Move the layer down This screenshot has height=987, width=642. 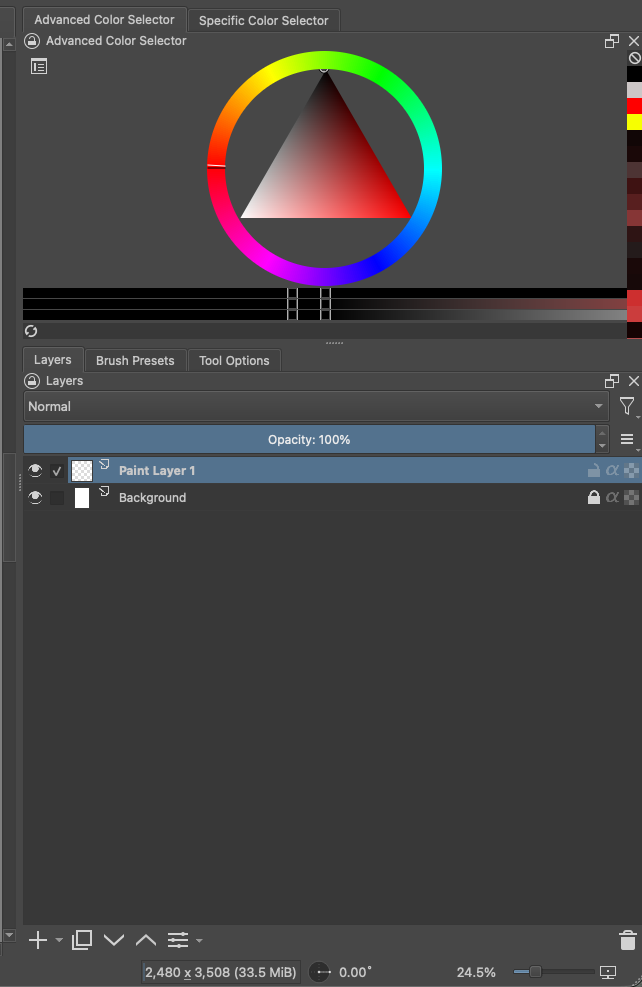(x=114, y=940)
